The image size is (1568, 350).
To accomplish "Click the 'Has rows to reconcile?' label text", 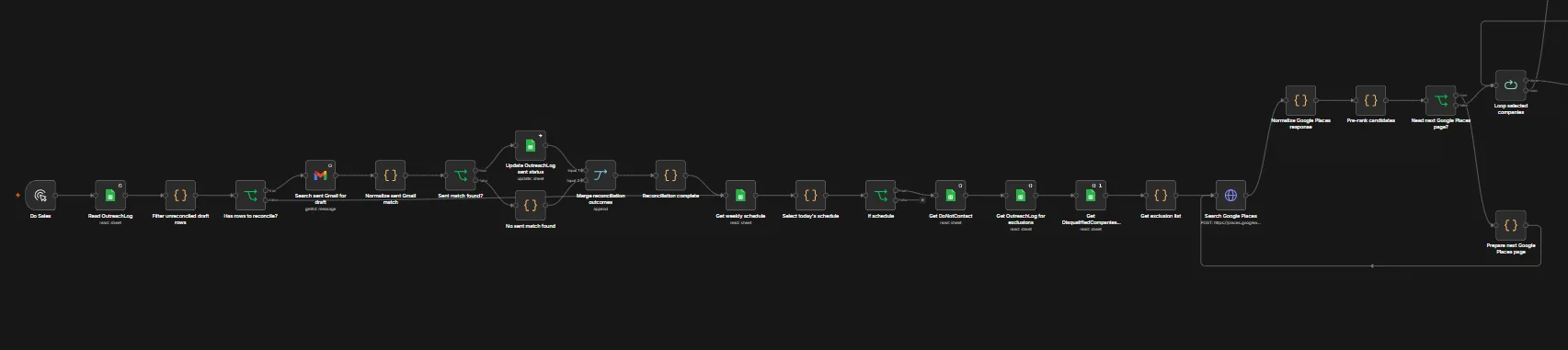I will (x=250, y=217).
